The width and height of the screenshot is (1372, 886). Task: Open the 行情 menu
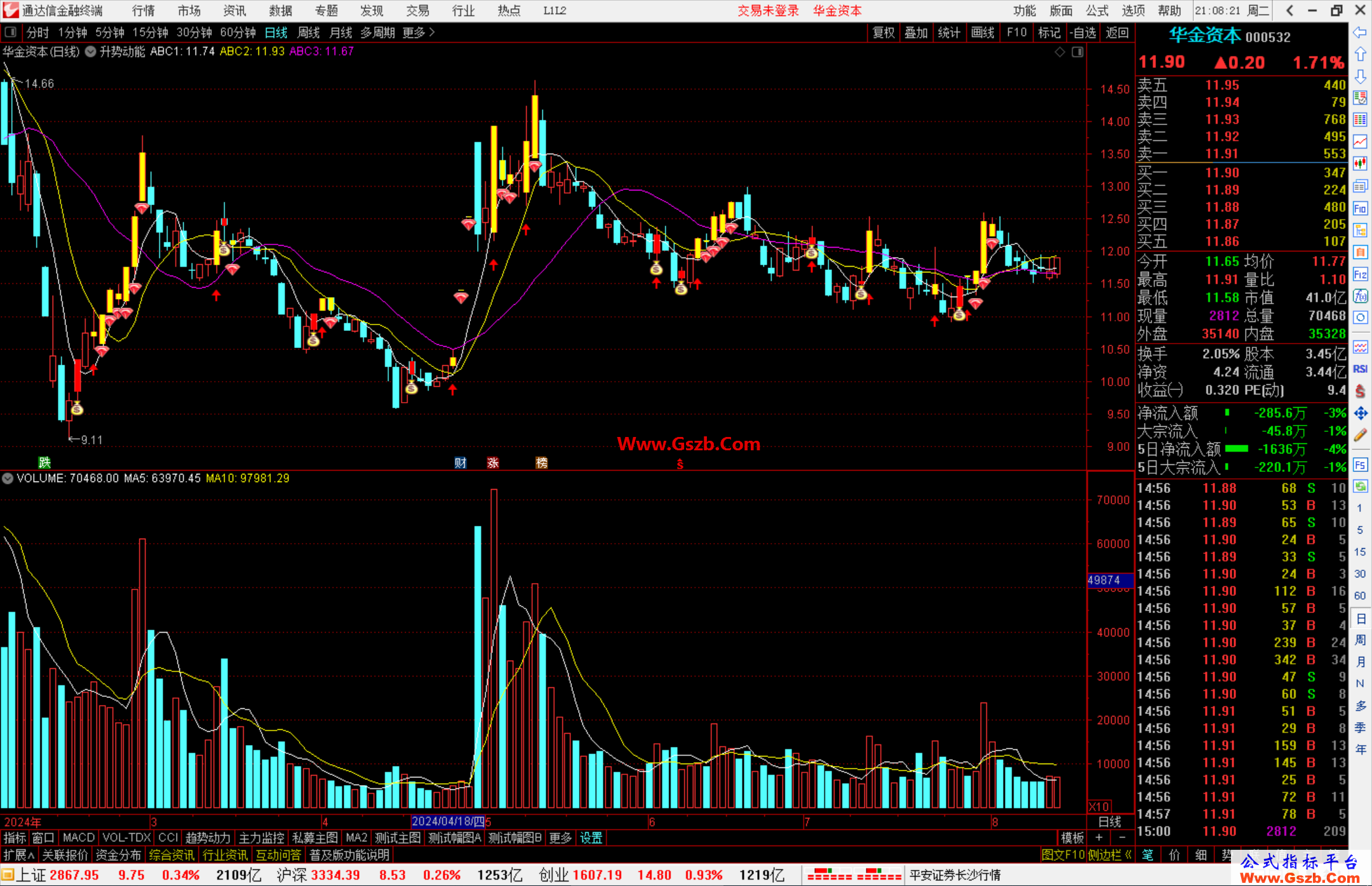tap(143, 11)
